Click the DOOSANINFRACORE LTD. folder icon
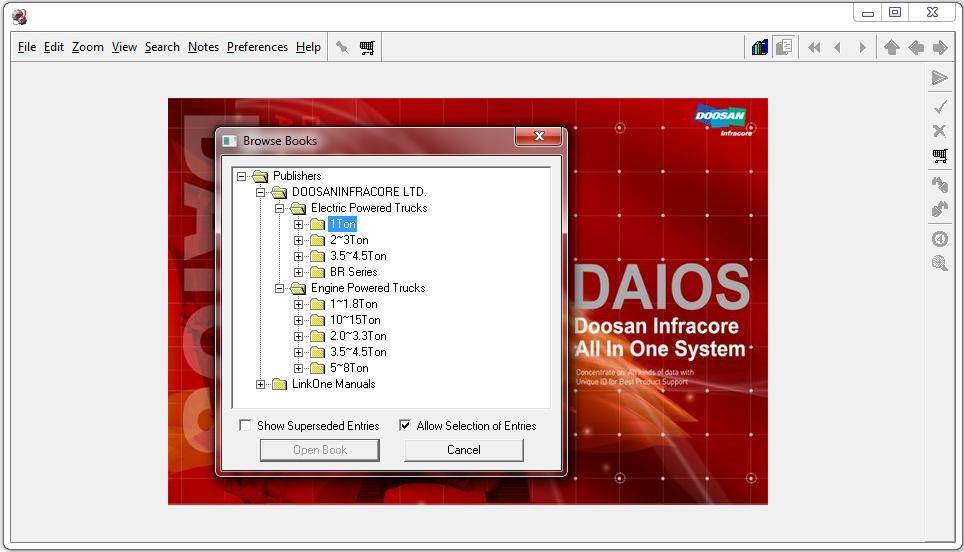Screen dimensions: 964x552 point(279,192)
